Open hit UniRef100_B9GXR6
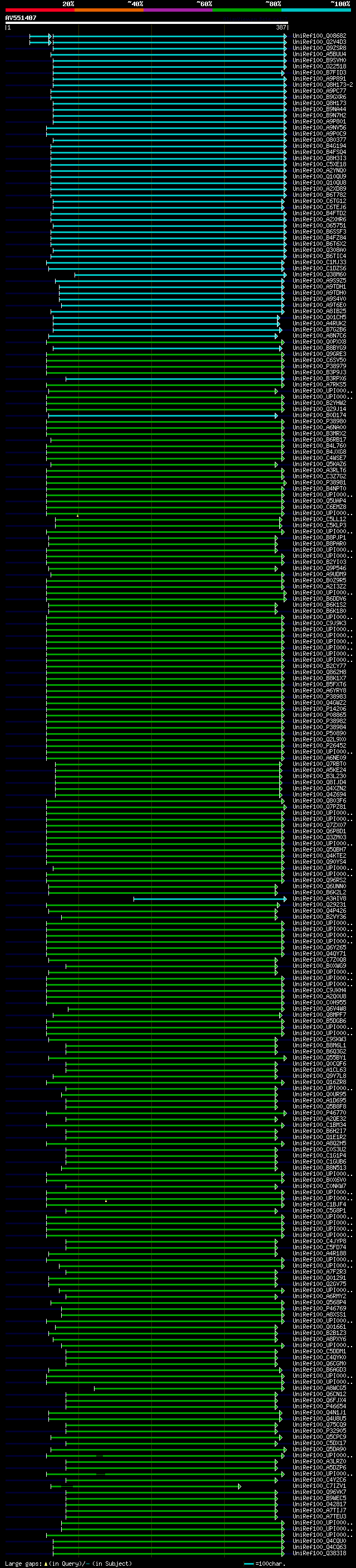Image resolution: width=356 pixels, height=1568 pixels. point(319,97)
